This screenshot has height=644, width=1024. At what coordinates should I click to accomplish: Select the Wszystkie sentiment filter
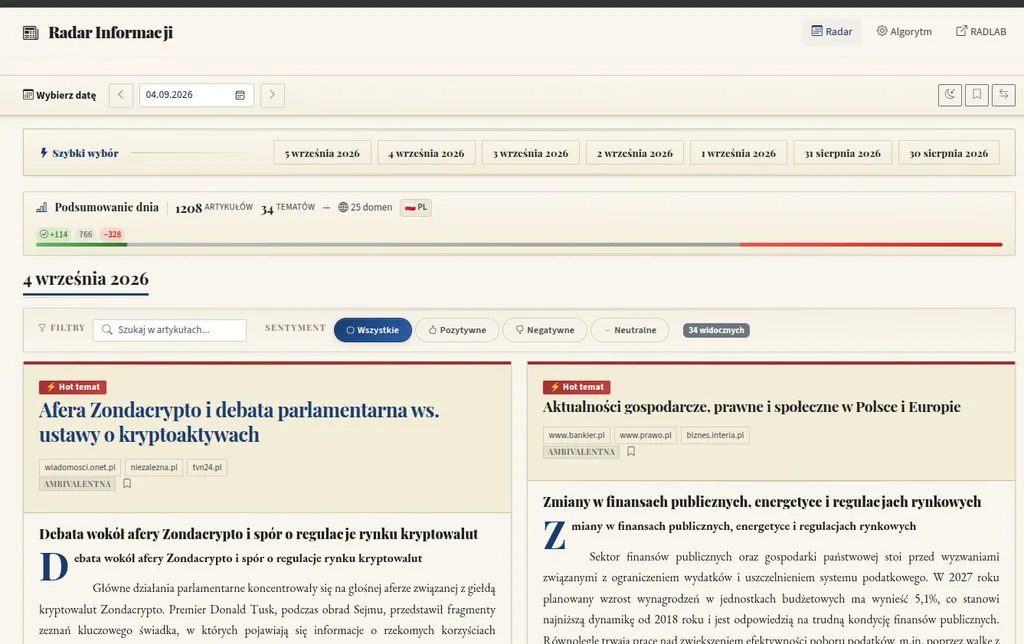click(373, 330)
